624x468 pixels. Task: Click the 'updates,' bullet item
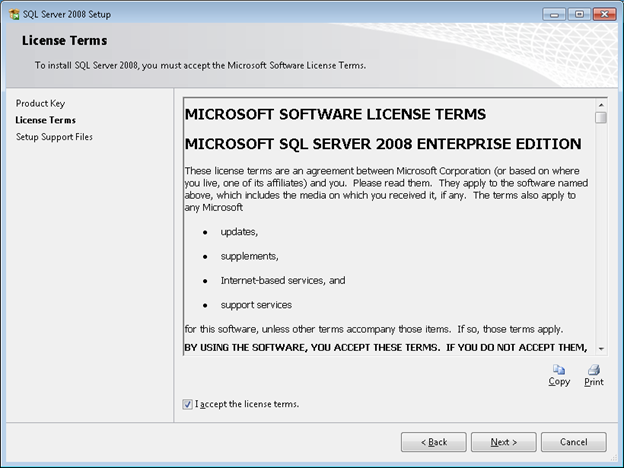click(x=239, y=232)
